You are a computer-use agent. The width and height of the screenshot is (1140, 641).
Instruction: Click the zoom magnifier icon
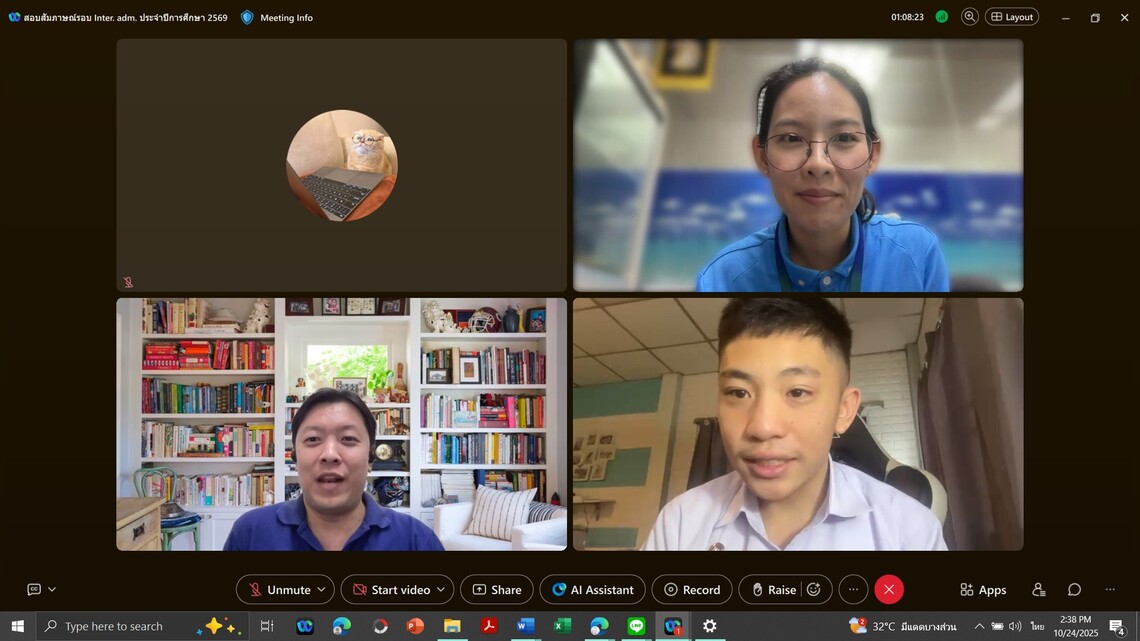tap(969, 17)
